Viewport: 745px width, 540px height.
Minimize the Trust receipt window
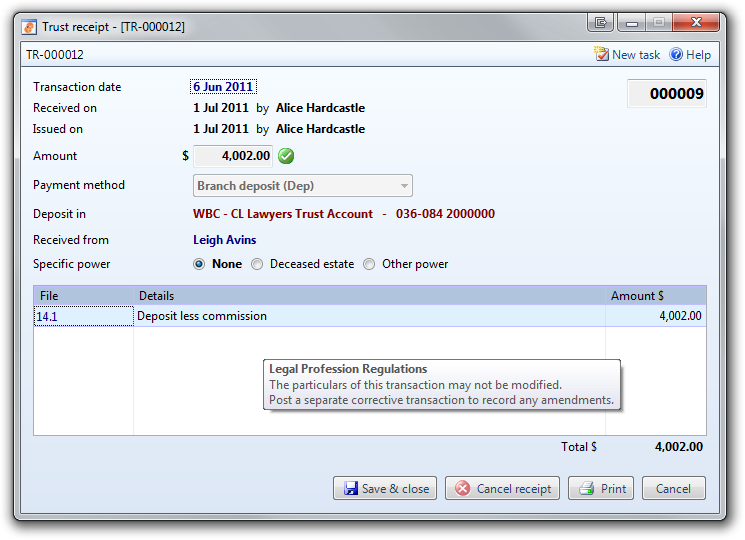tap(631, 22)
